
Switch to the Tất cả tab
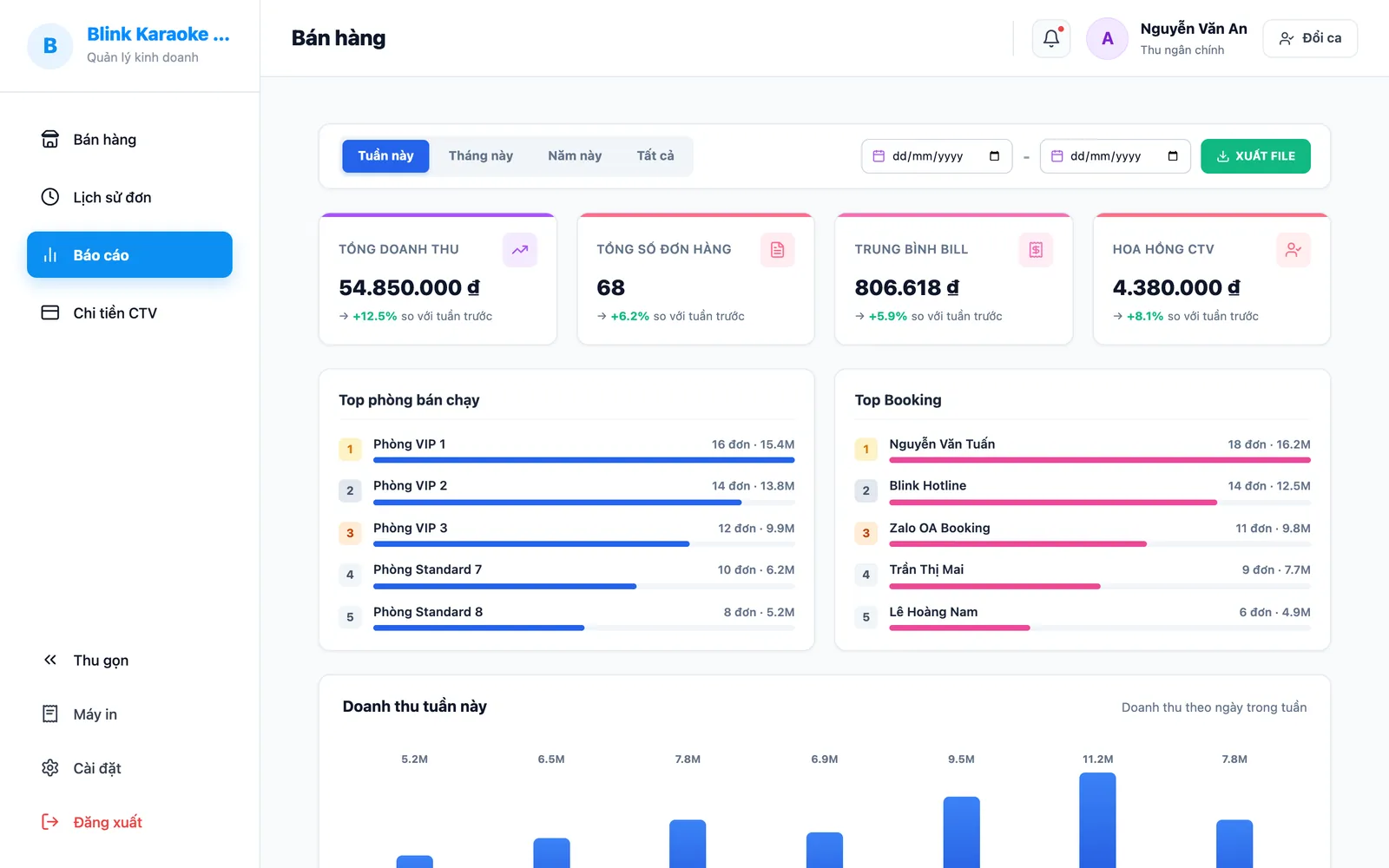[x=655, y=156]
